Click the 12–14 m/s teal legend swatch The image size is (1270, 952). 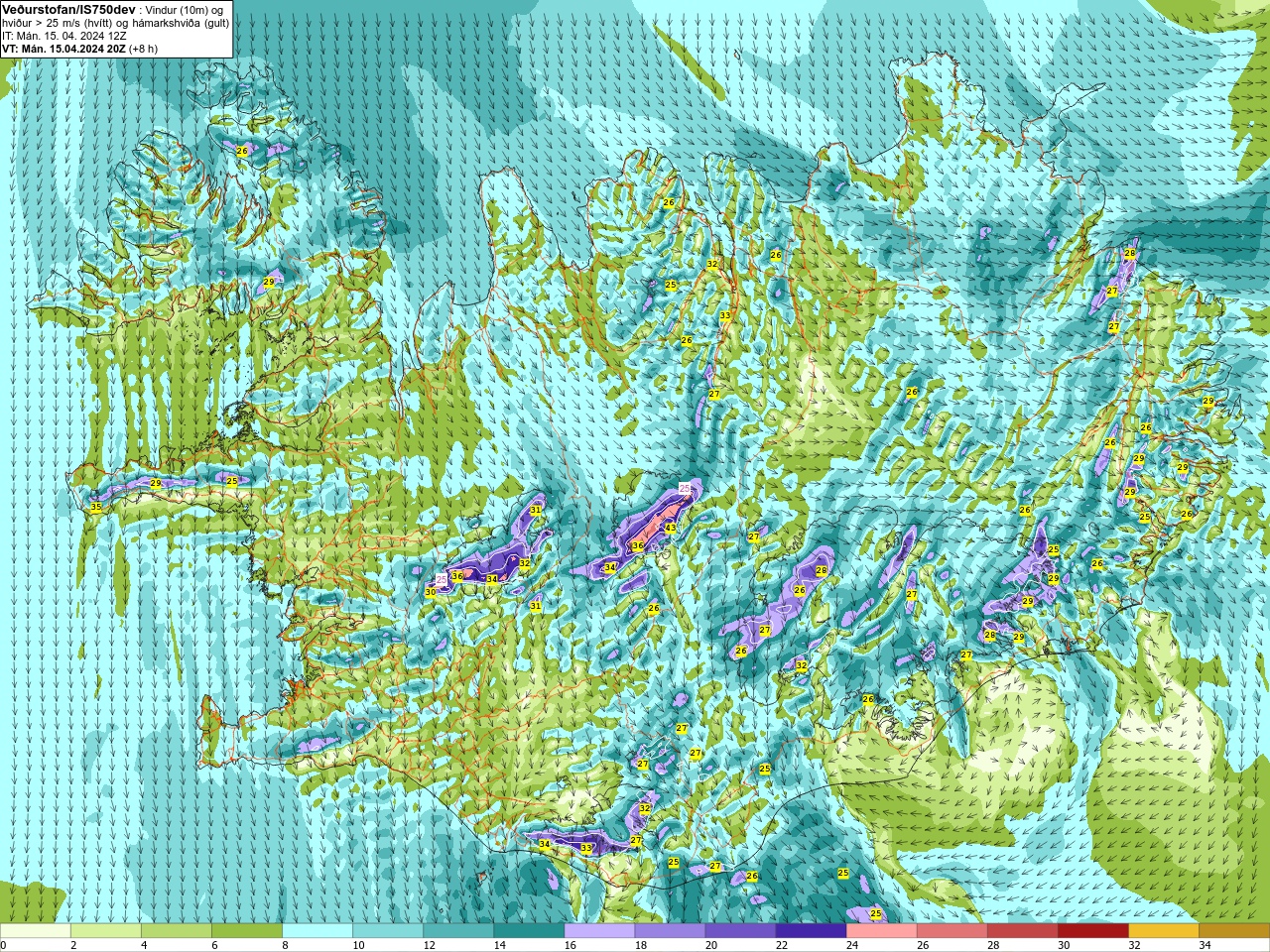458,930
